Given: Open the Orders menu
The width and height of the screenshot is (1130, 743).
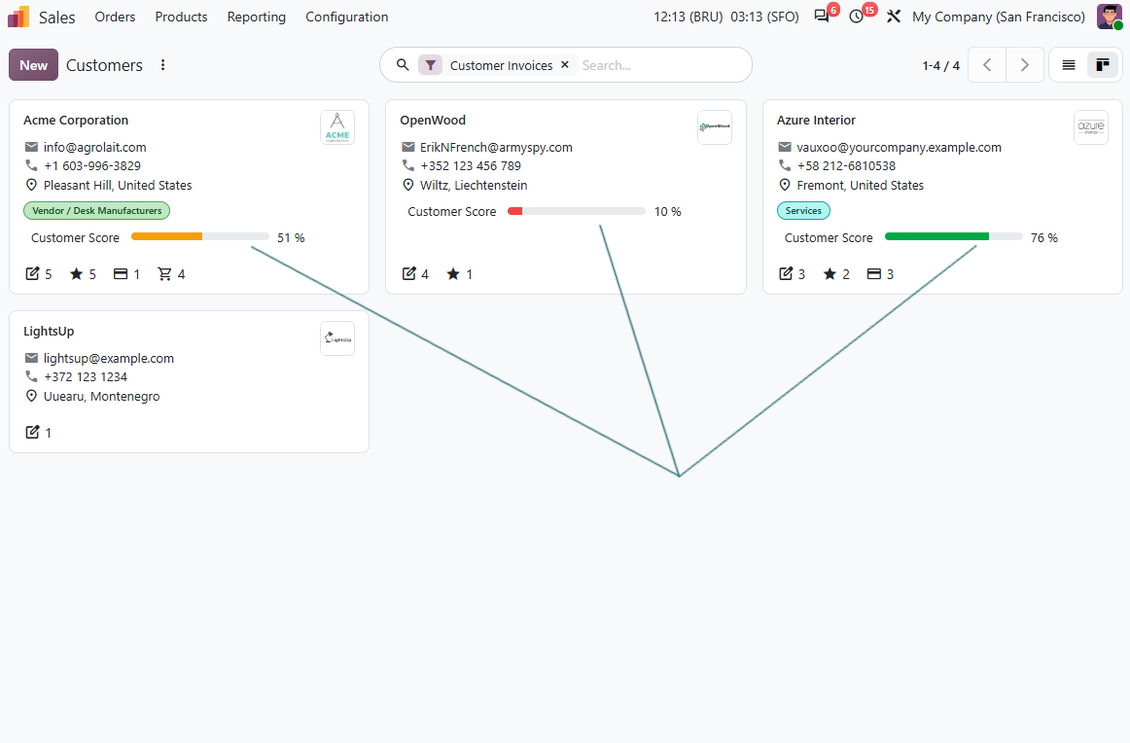Looking at the screenshot, I should 115,17.
